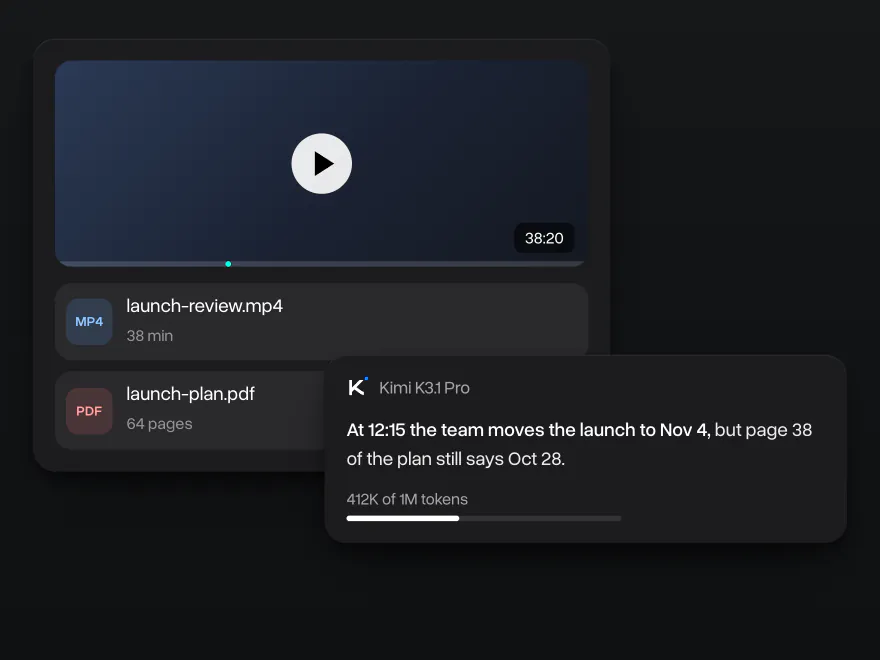Click the 'Kimi K3.1 Pro' model name

(424, 388)
